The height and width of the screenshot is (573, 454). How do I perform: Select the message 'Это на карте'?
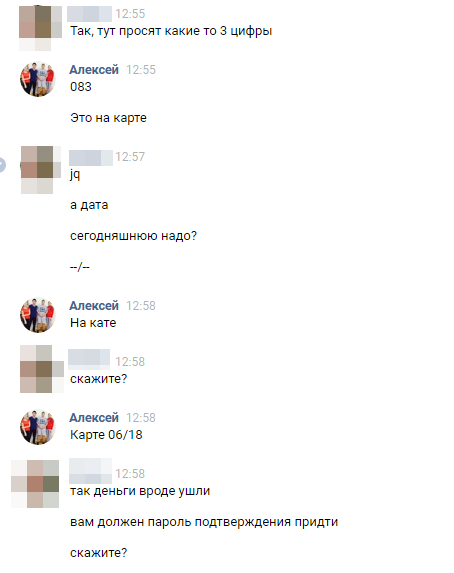(x=108, y=118)
